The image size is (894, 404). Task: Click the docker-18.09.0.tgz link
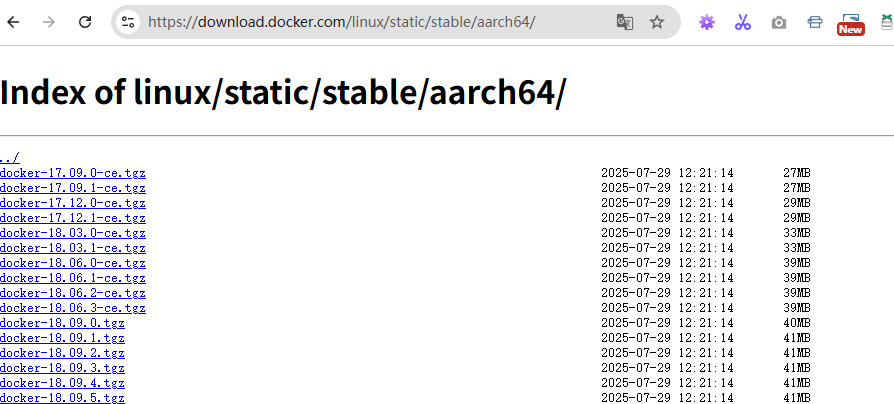click(x=62, y=323)
